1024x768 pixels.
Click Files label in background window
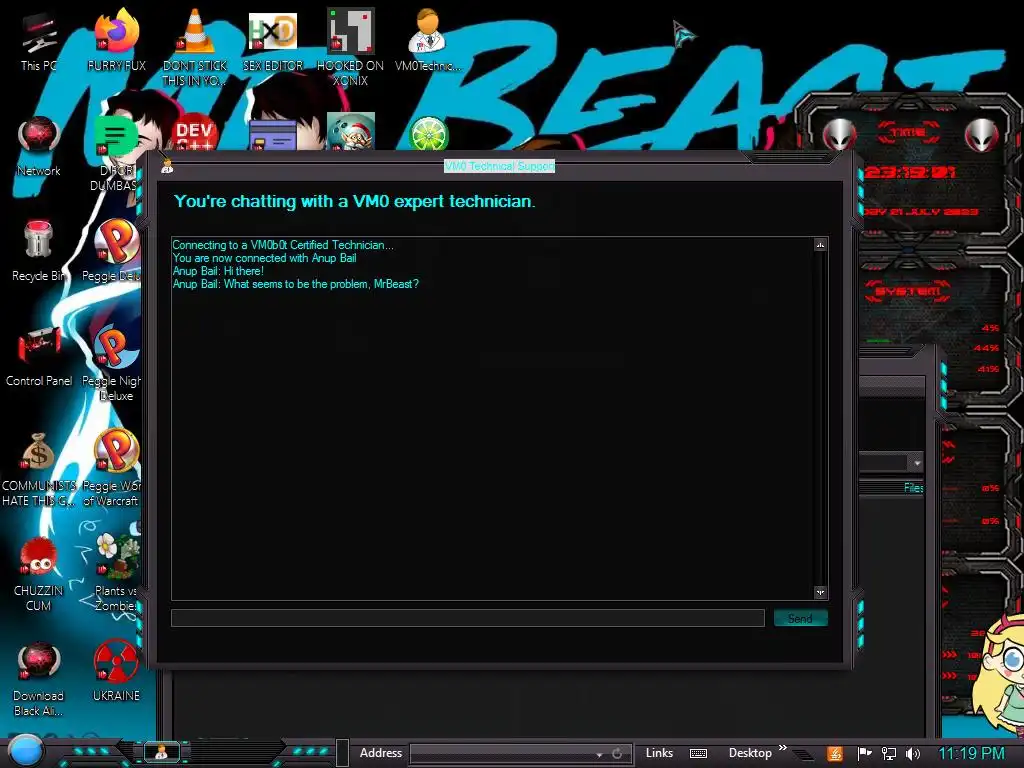pos(913,488)
